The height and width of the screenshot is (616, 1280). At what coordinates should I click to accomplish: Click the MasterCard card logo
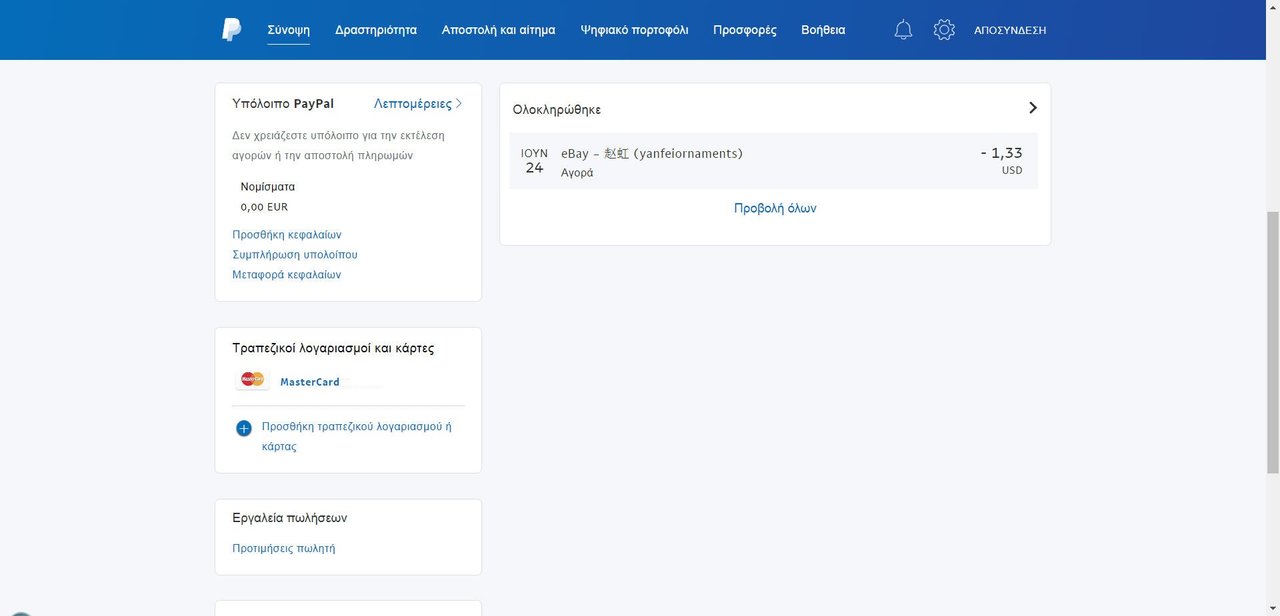tap(253, 380)
